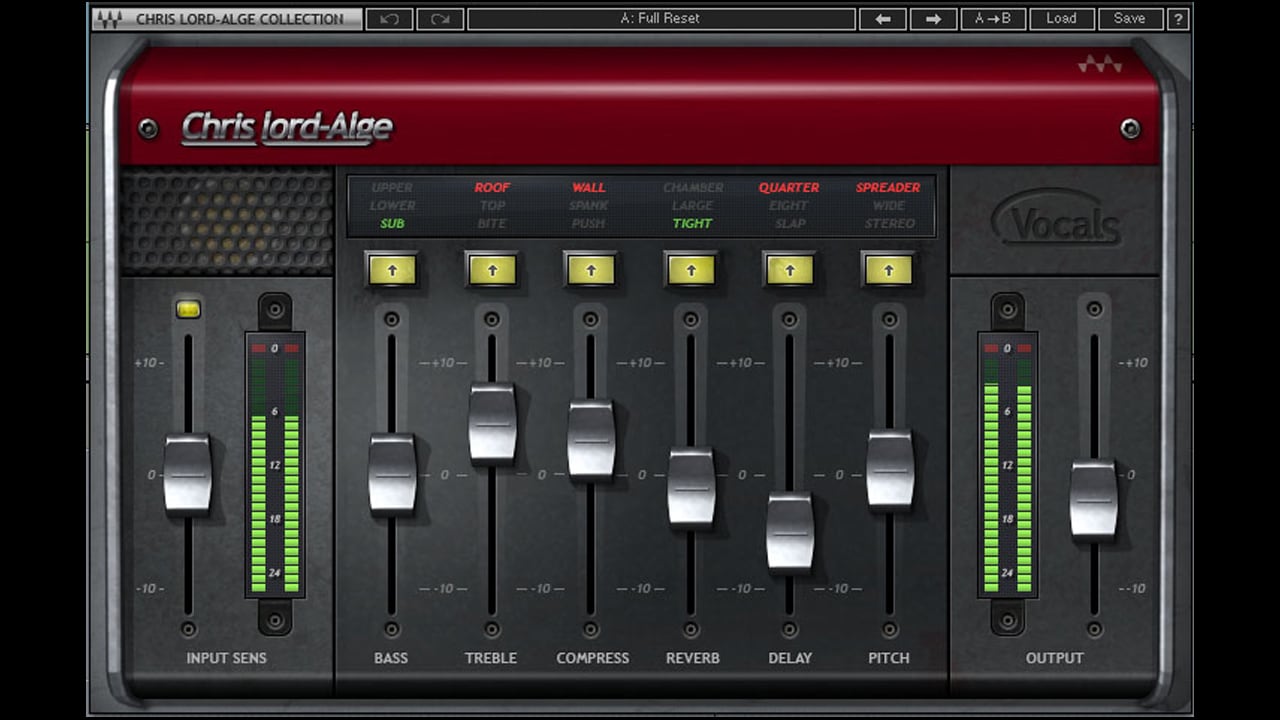Click the UPPER bass mode label

tap(392, 188)
